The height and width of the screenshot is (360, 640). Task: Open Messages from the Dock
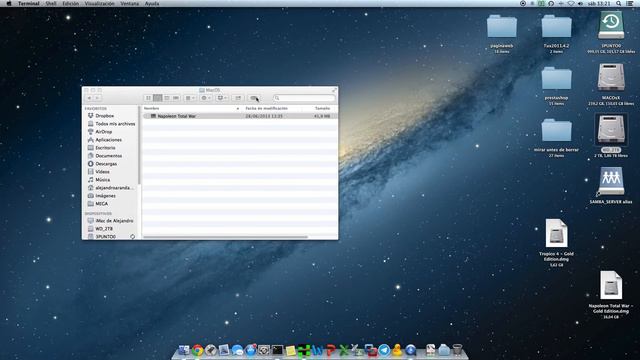237,350
